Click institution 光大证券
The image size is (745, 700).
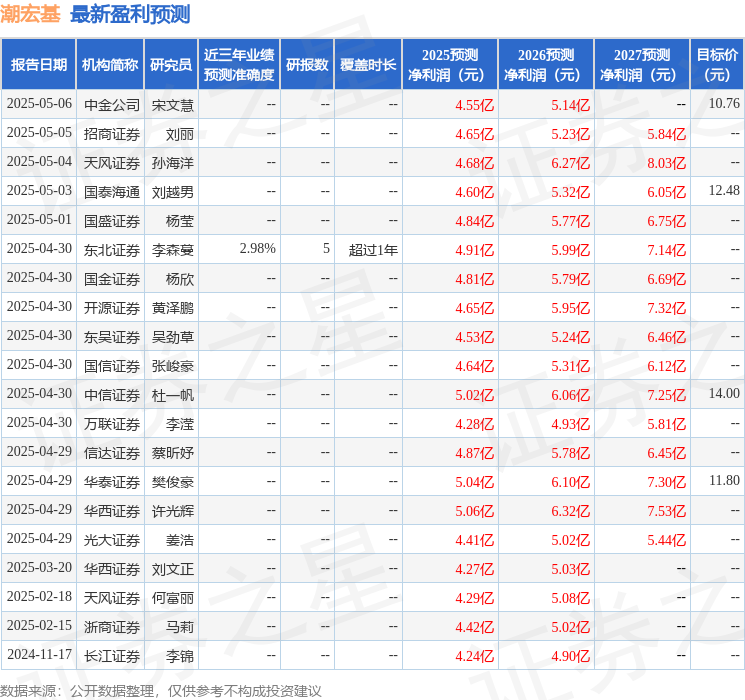pos(112,539)
